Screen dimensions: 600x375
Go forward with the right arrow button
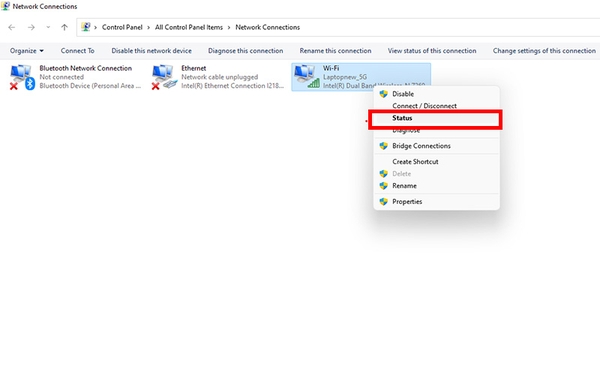click(31, 27)
